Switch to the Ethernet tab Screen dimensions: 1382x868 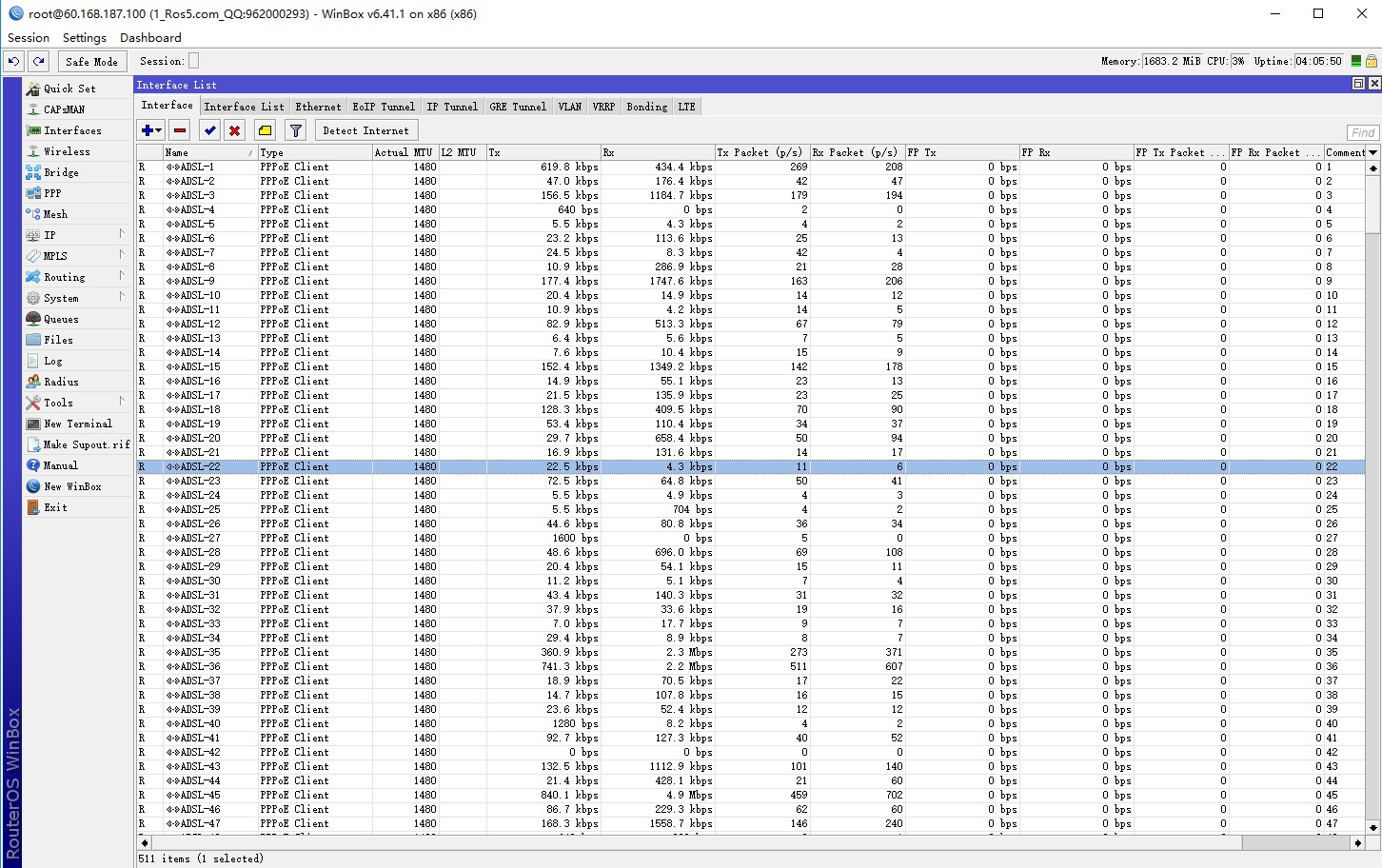point(318,107)
